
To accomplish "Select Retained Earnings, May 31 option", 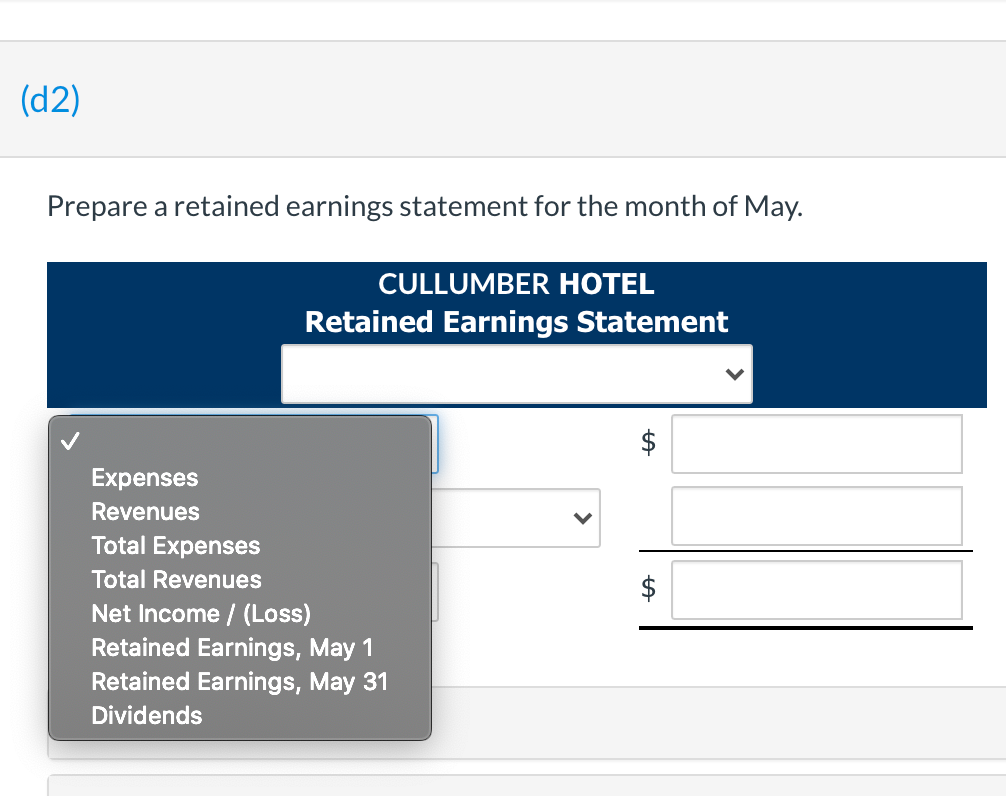I will coord(239,681).
